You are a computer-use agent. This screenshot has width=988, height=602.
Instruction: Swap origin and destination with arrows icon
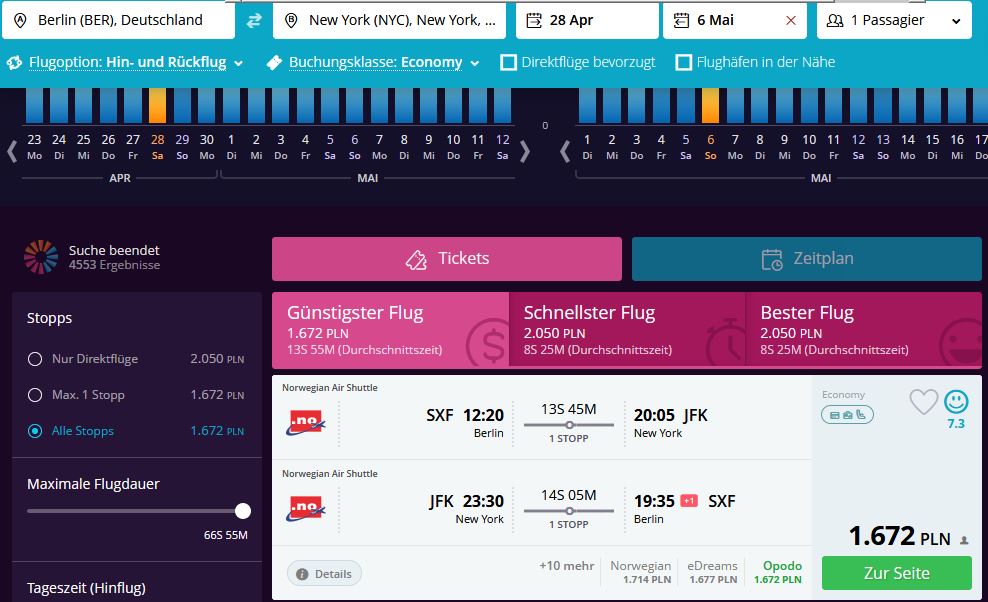(253, 20)
